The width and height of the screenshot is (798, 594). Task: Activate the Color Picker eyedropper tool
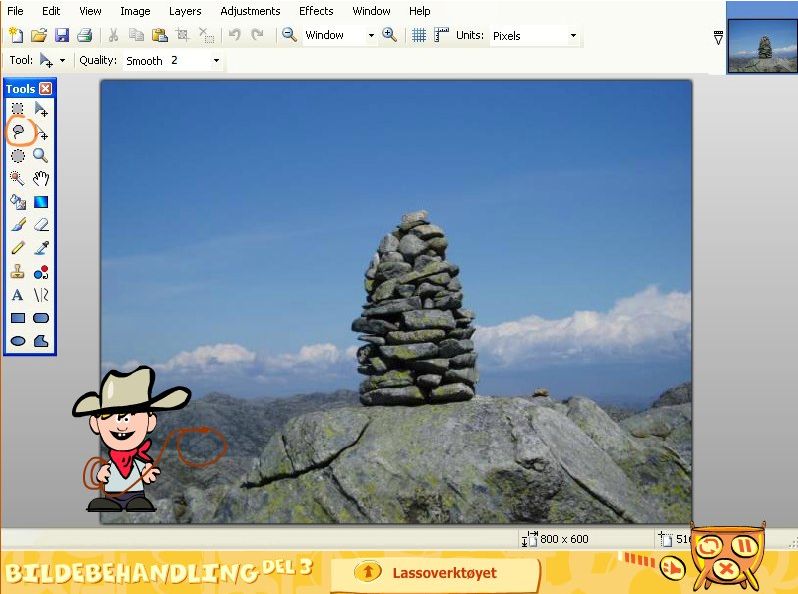point(41,248)
